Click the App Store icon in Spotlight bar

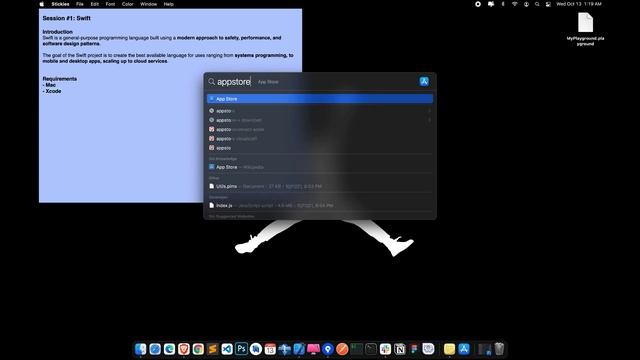pyautogui.click(x=424, y=81)
